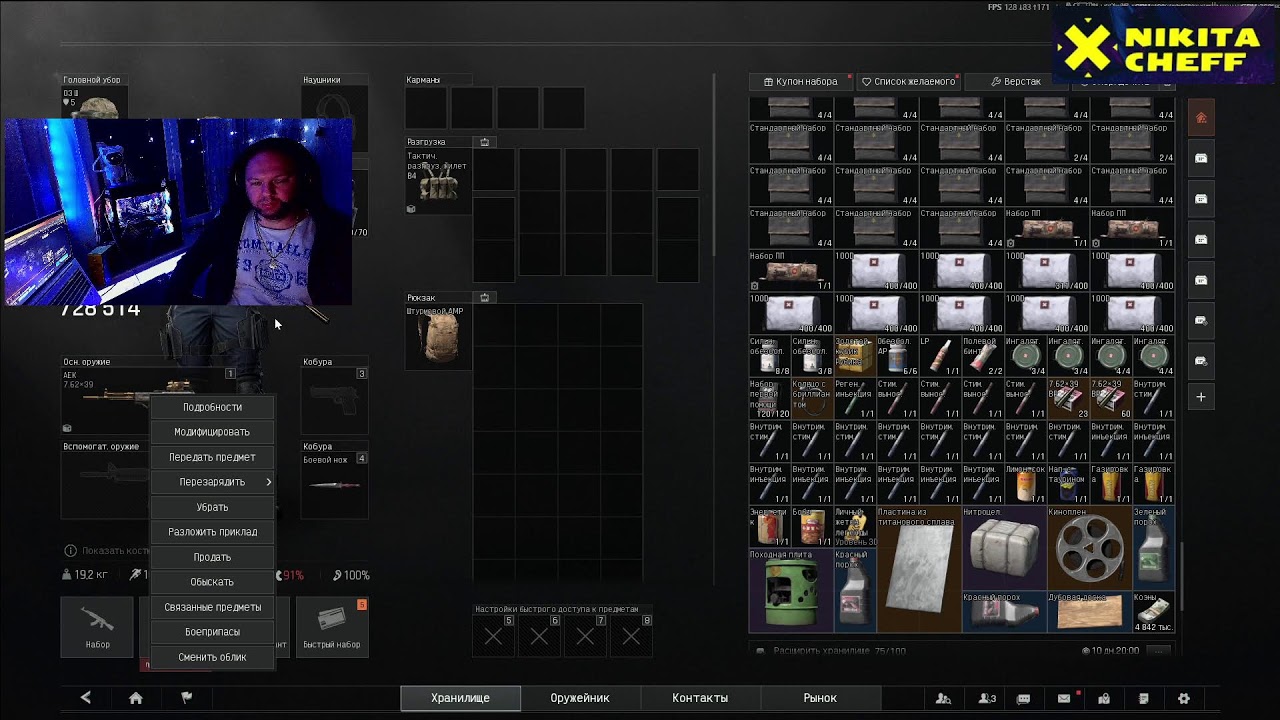Viewport: 1280px width, 720px height.
Task: Select the Штурмовой AMP backpack slot
Action: pos(438,337)
